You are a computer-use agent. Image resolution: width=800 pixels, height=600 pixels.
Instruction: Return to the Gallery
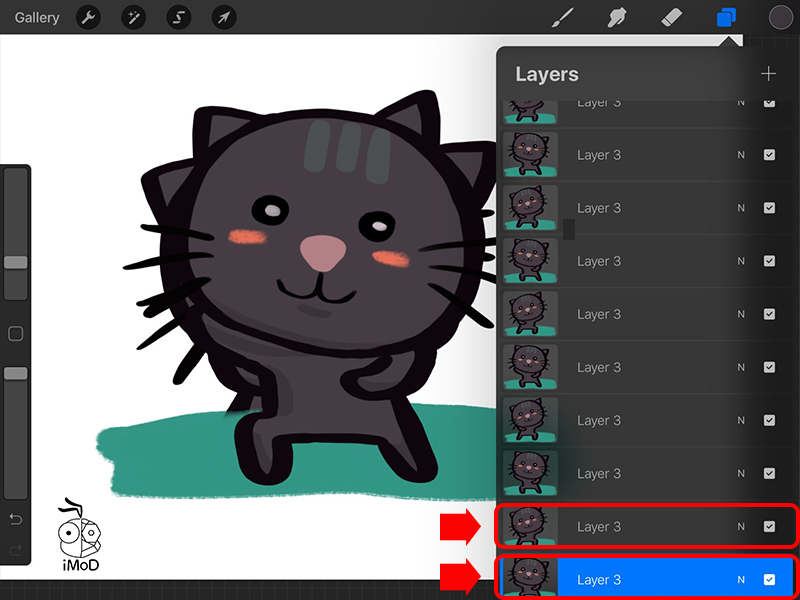pos(37,18)
